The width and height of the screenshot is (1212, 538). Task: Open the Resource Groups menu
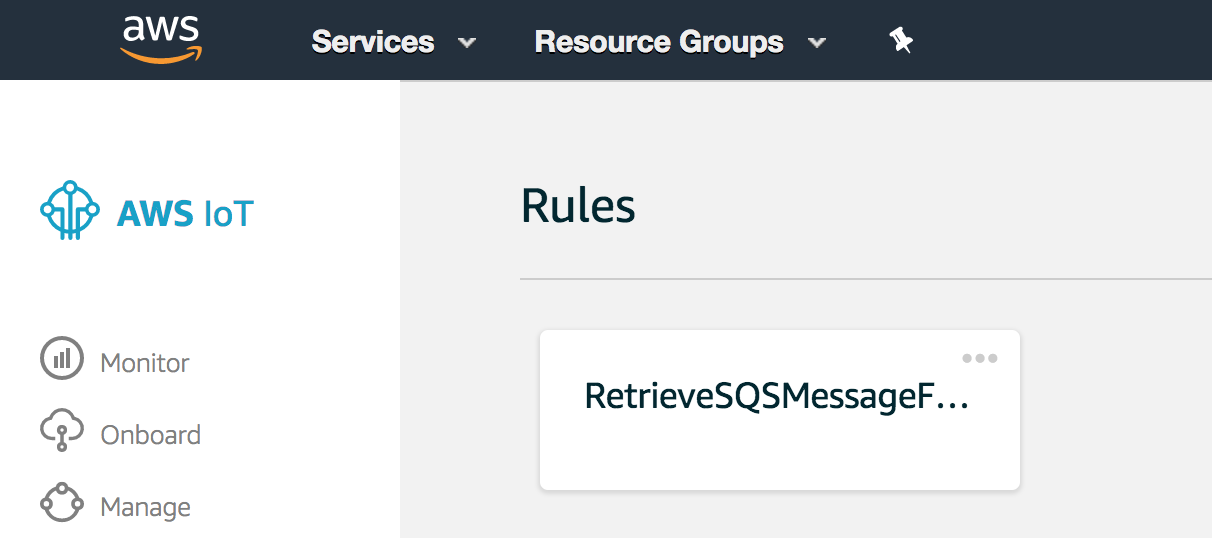(x=659, y=42)
